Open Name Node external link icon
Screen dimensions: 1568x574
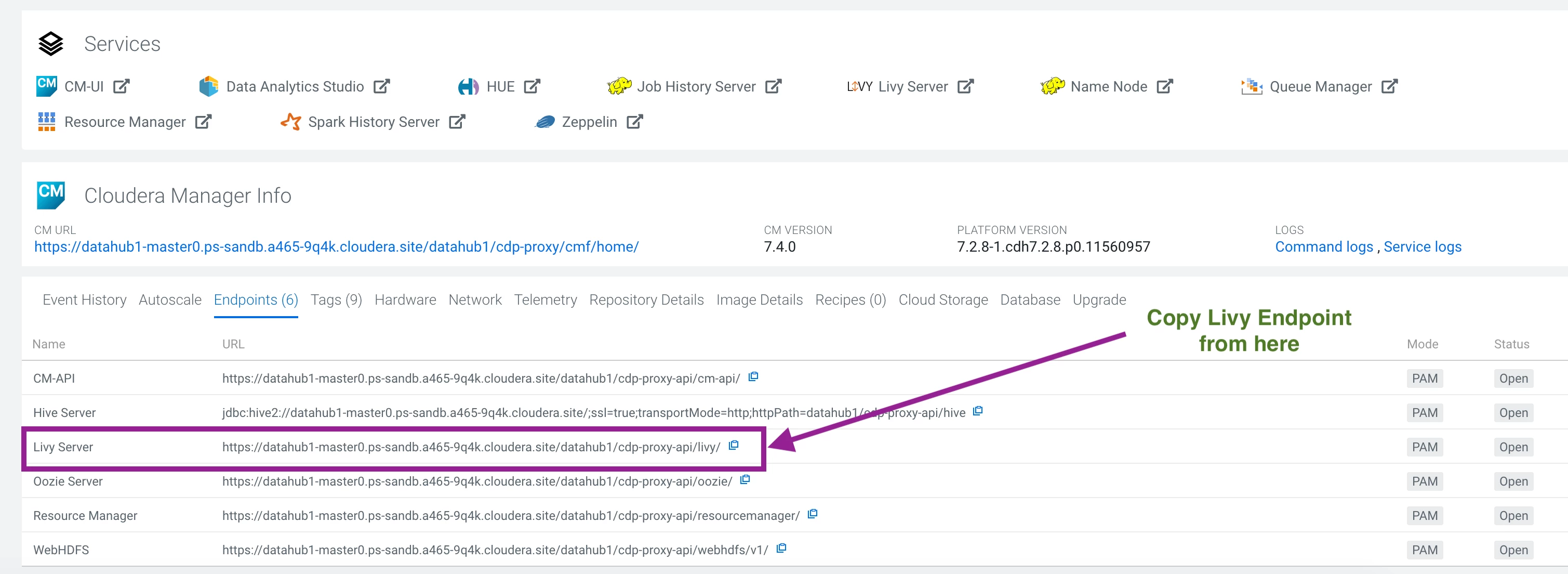[1164, 86]
